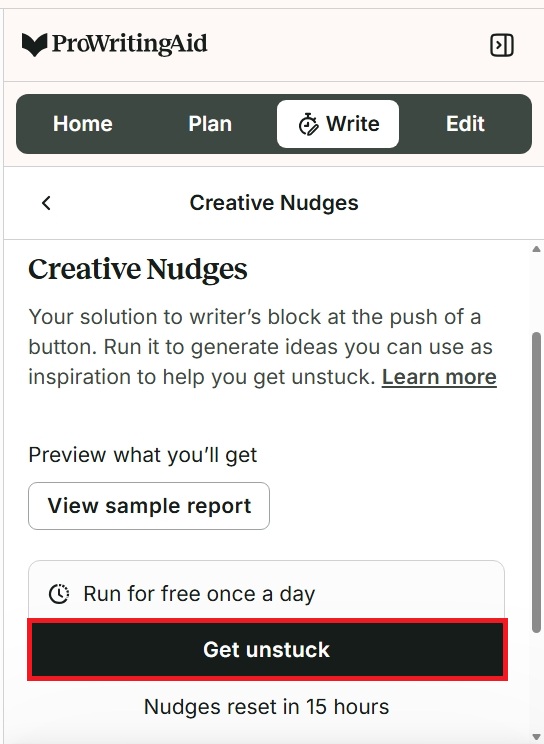The image size is (544, 744).
Task: Collapse the sidebar panel icon
Action: coord(502,45)
